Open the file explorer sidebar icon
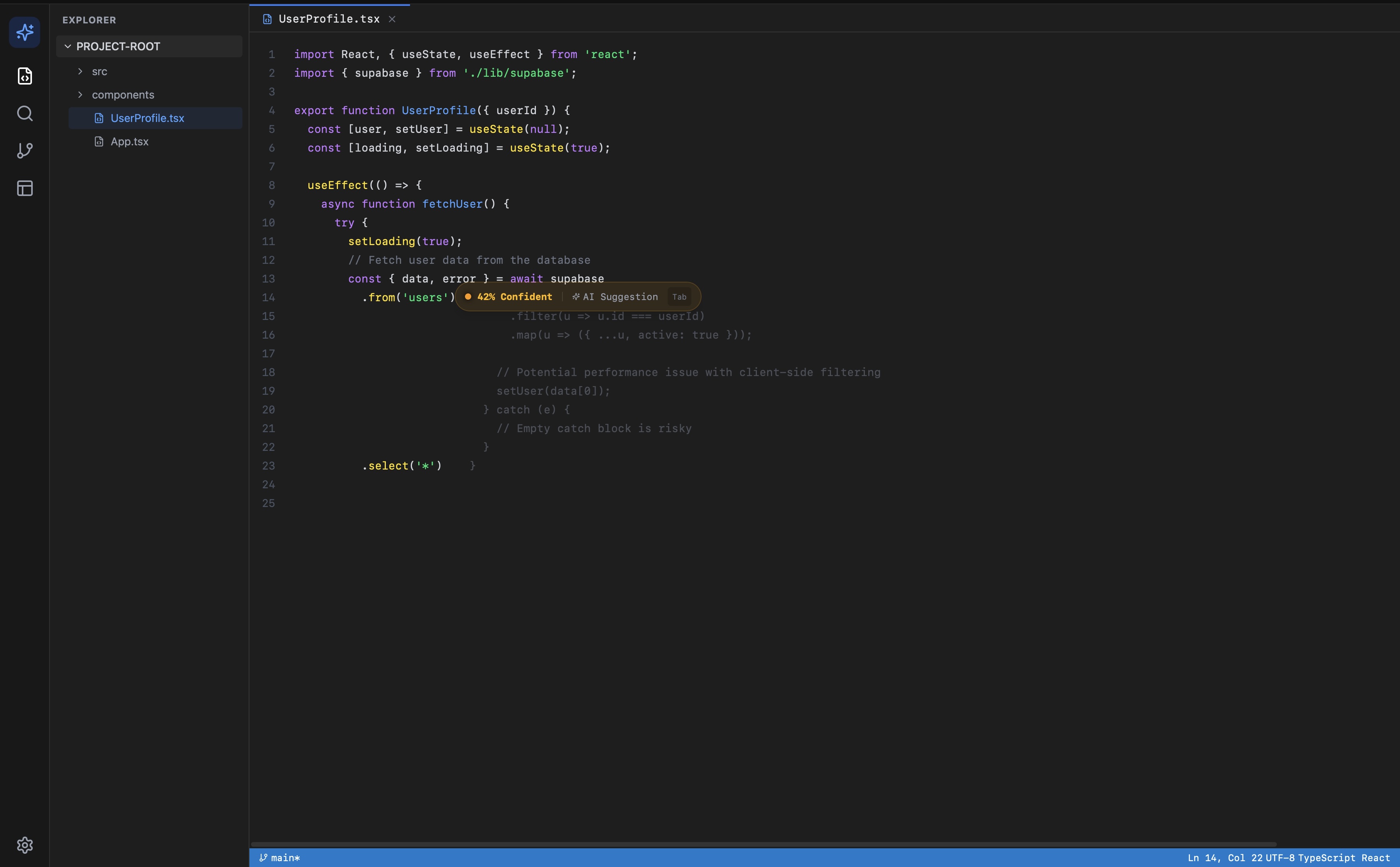Screen dimensions: 1400x867 [x=25, y=76]
